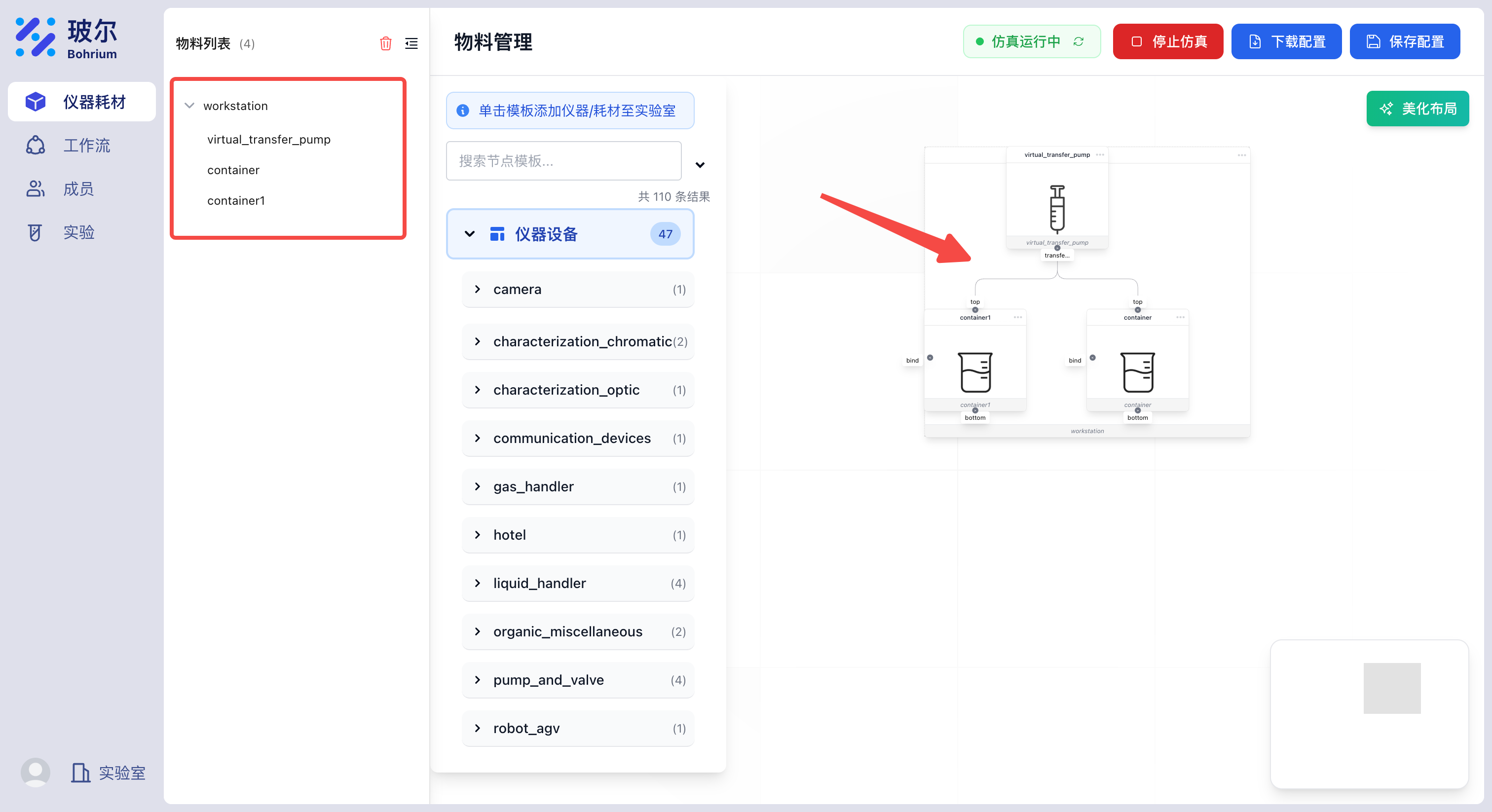
Task: Select virtual_transfer_pump in the material list
Action: pos(269,140)
